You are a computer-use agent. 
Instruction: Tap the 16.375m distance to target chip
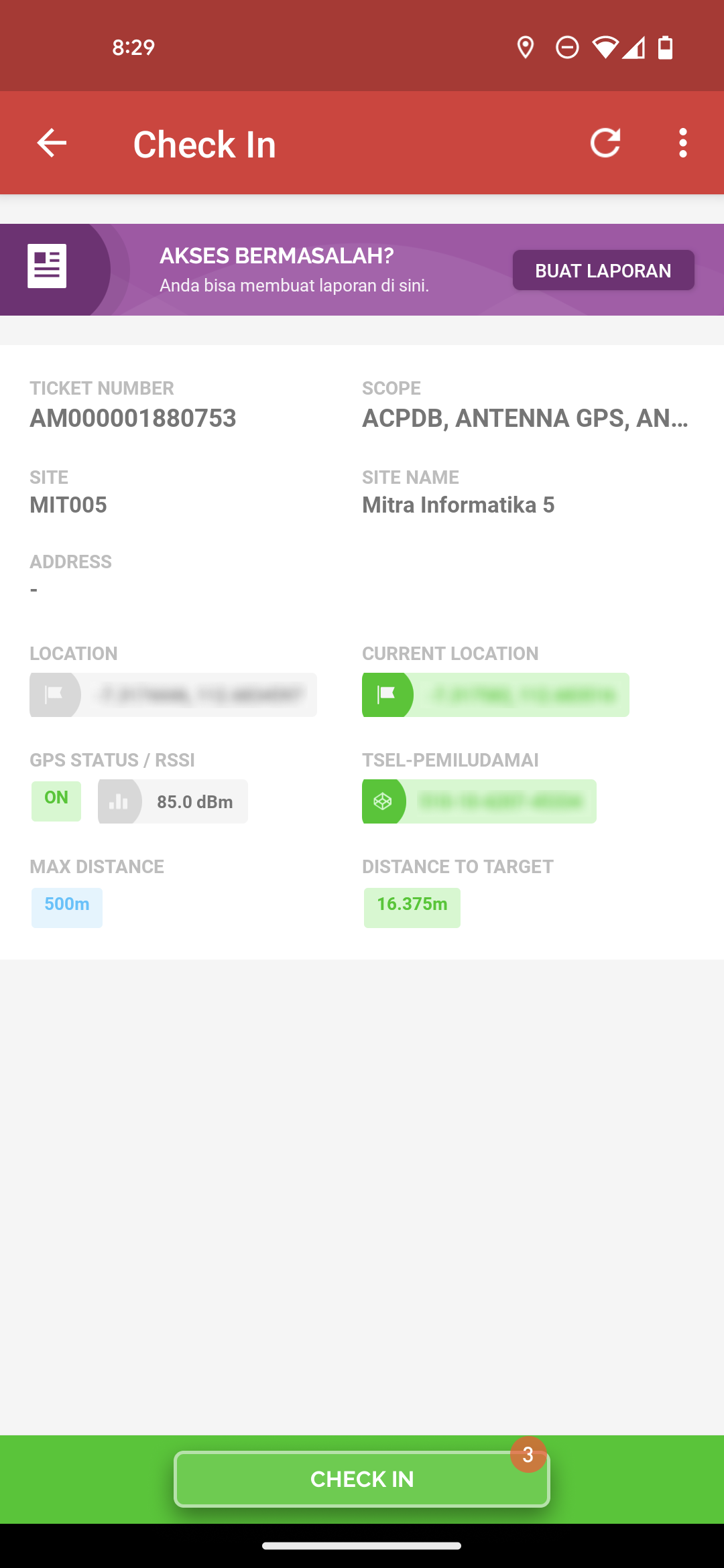(x=412, y=907)
